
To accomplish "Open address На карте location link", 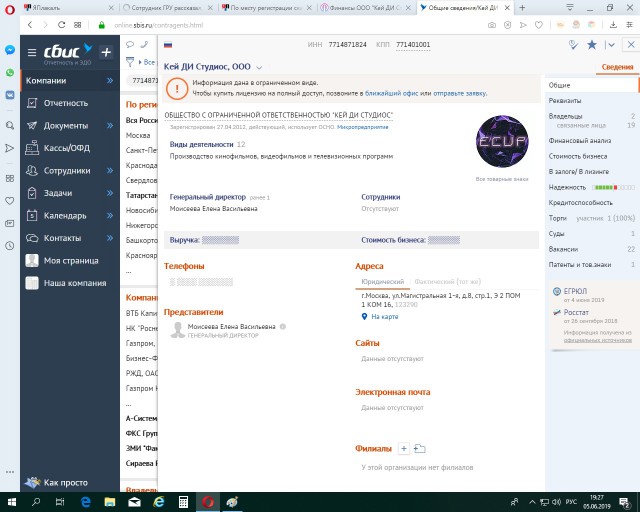I will click(x=384, y=316).
